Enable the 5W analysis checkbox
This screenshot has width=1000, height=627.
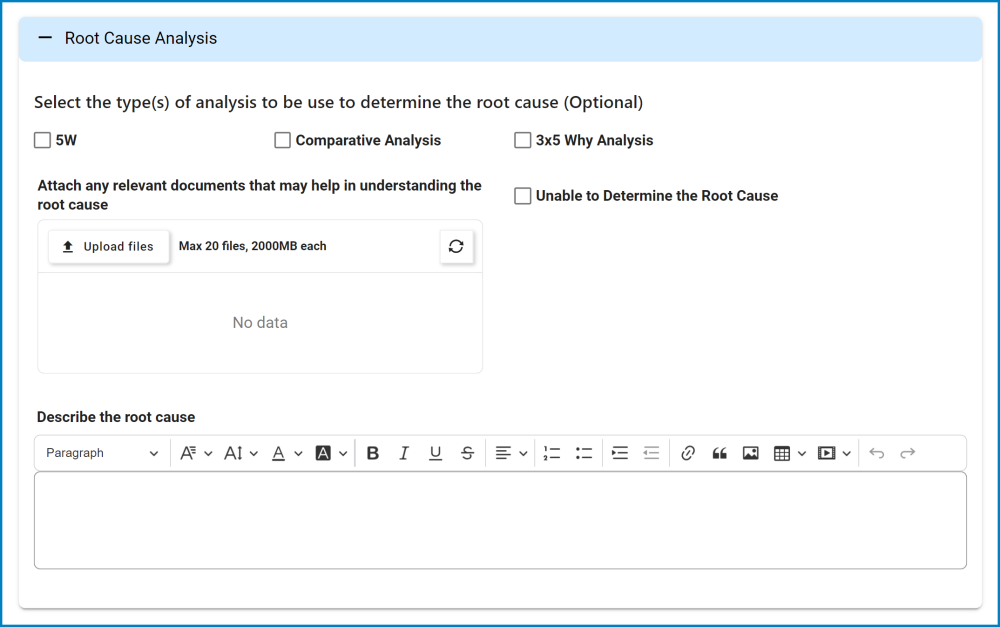pyautogui.click(x=42, y=140)
